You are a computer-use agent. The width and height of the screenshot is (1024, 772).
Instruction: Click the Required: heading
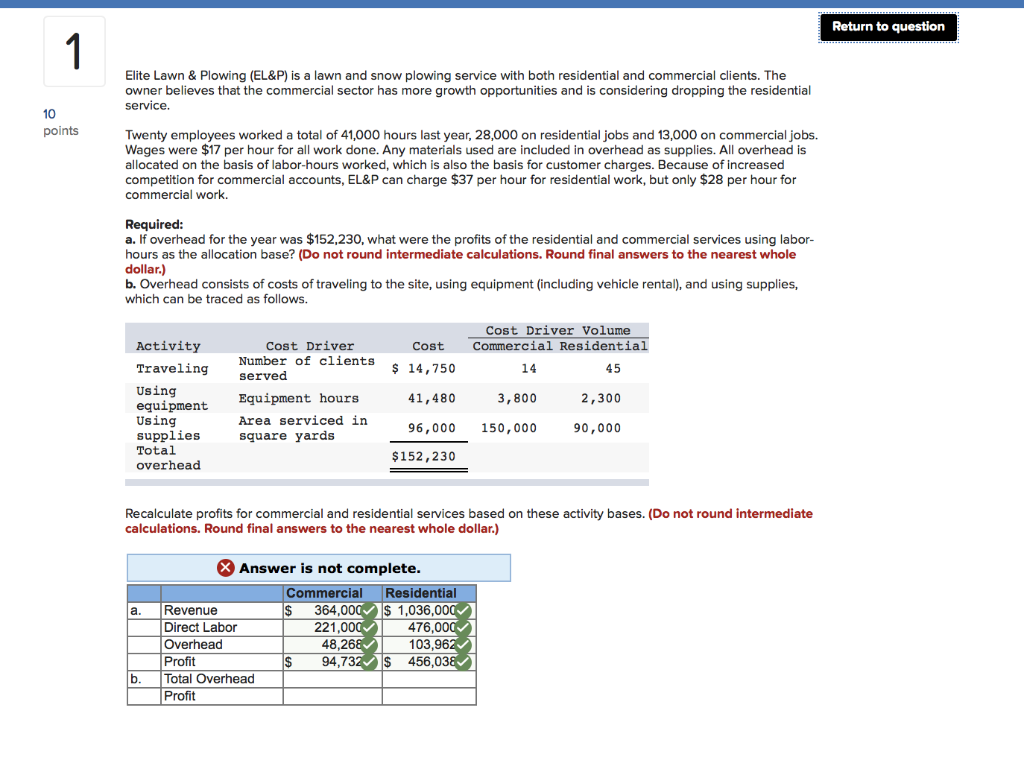154,225
